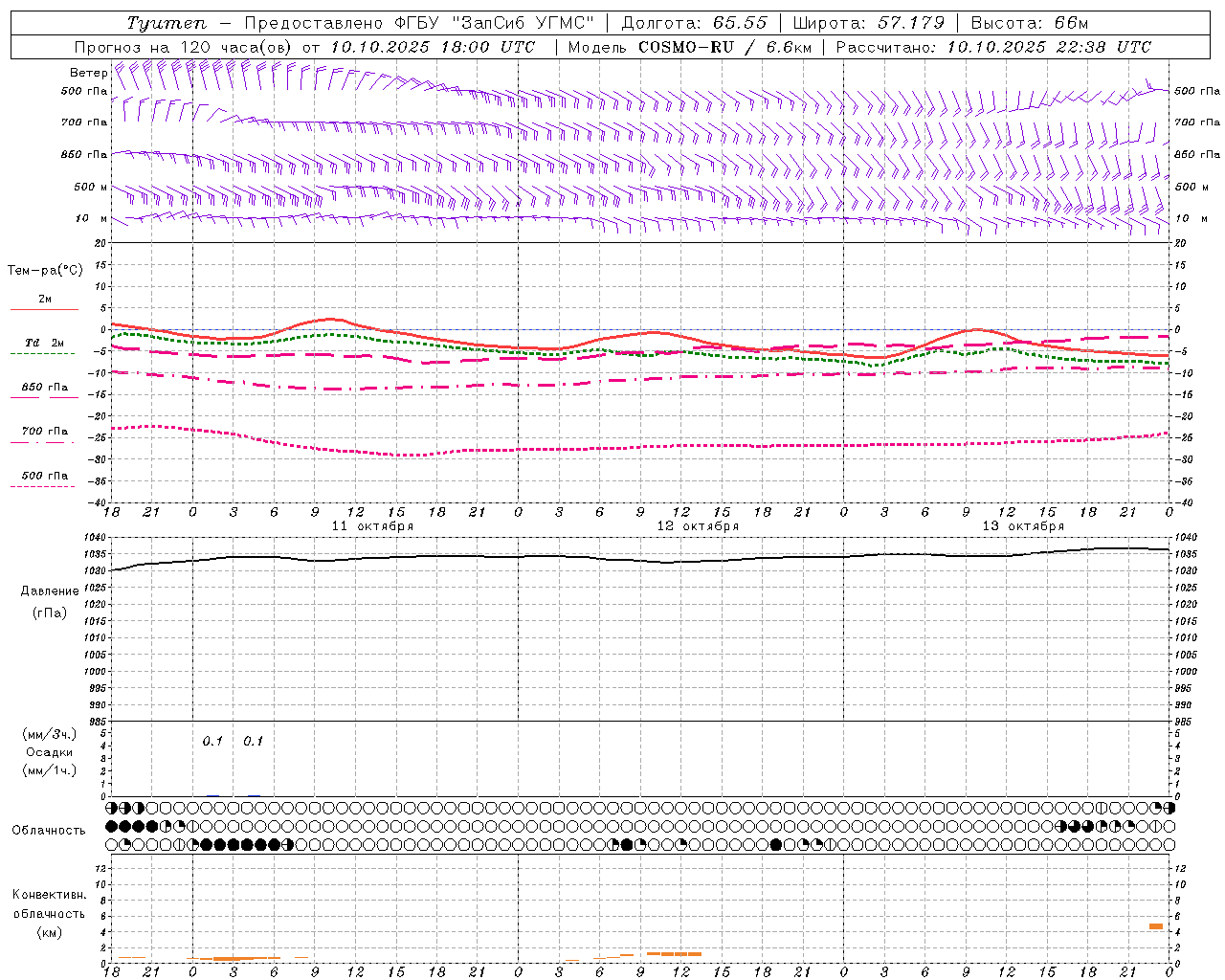Click the "Давление" pressure panel label

click(x=50, y=591)
